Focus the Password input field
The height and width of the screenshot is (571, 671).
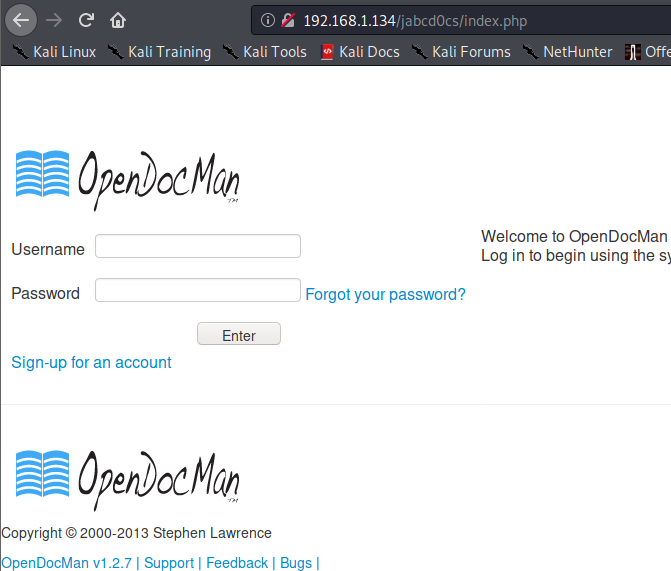pyautogui.click(x=198, y=290)
